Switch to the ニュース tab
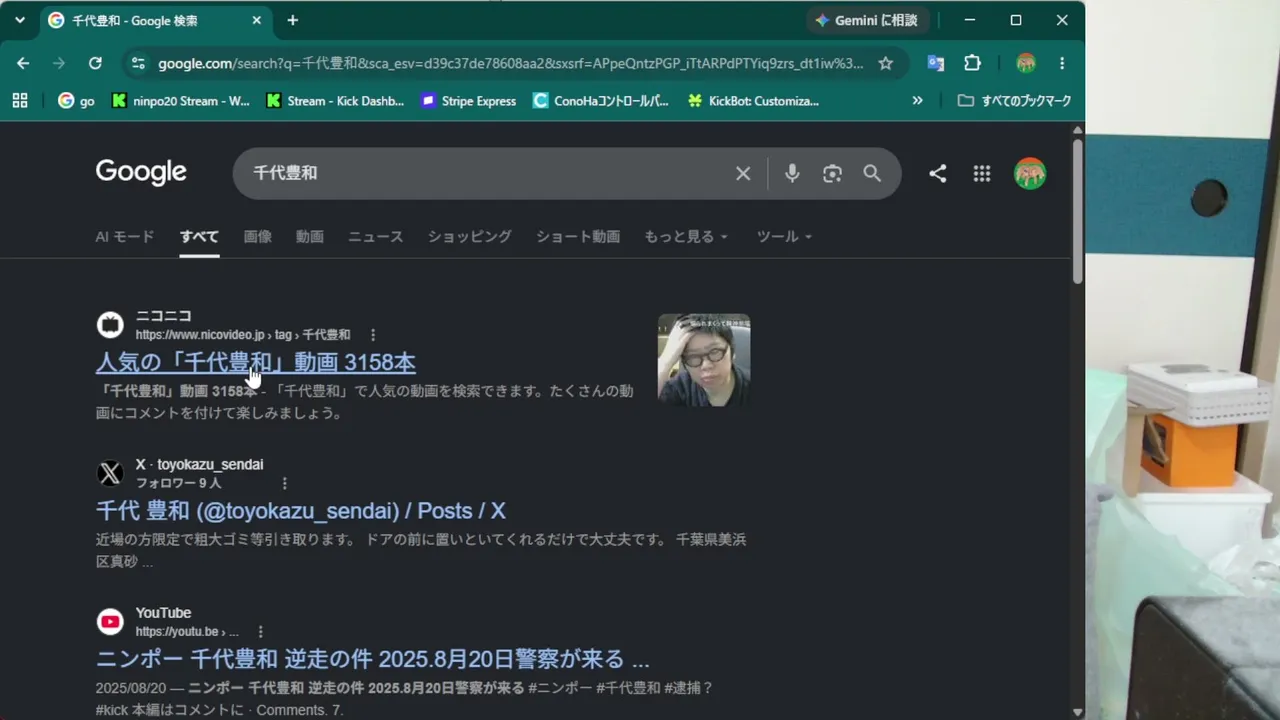 click(376, 237)
